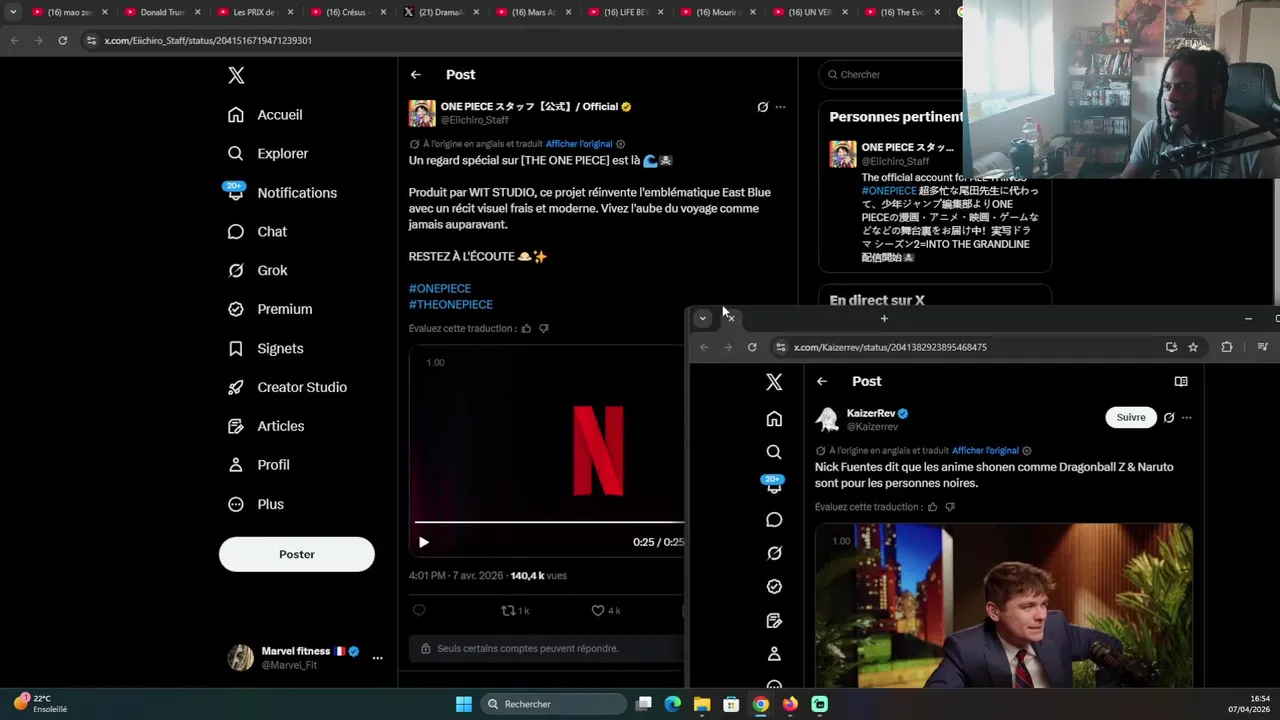
Task: Click the 1.00 speed label on Netflix video
Action: click(435, 362)
